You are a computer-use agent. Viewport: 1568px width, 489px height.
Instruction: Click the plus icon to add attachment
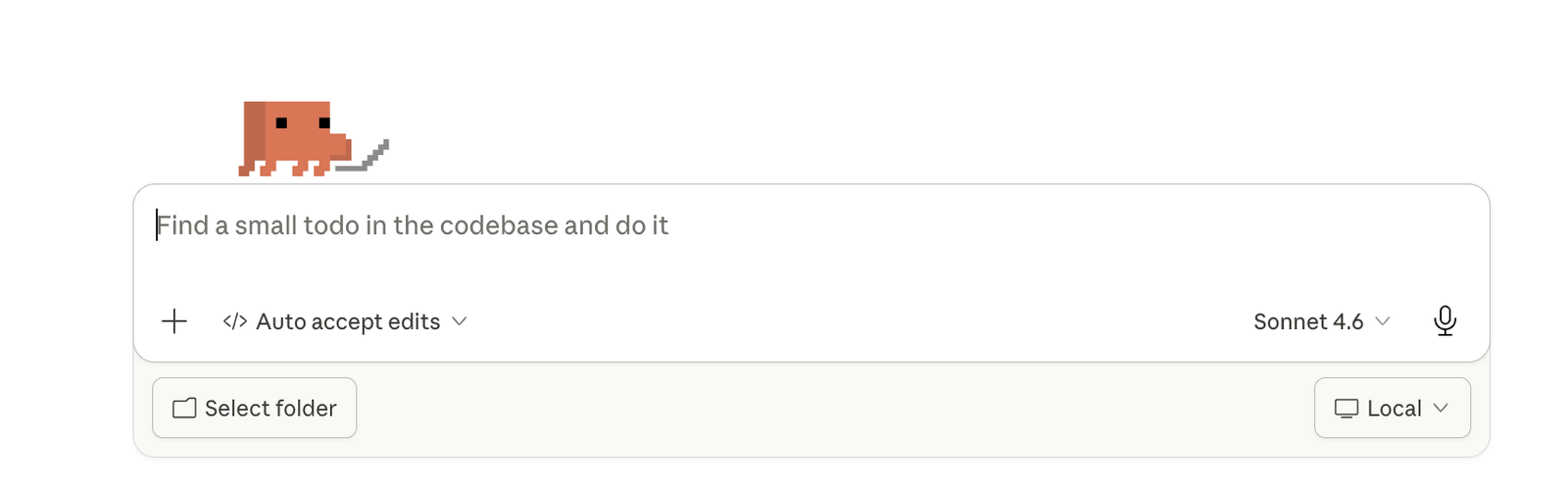pos(174,321)
